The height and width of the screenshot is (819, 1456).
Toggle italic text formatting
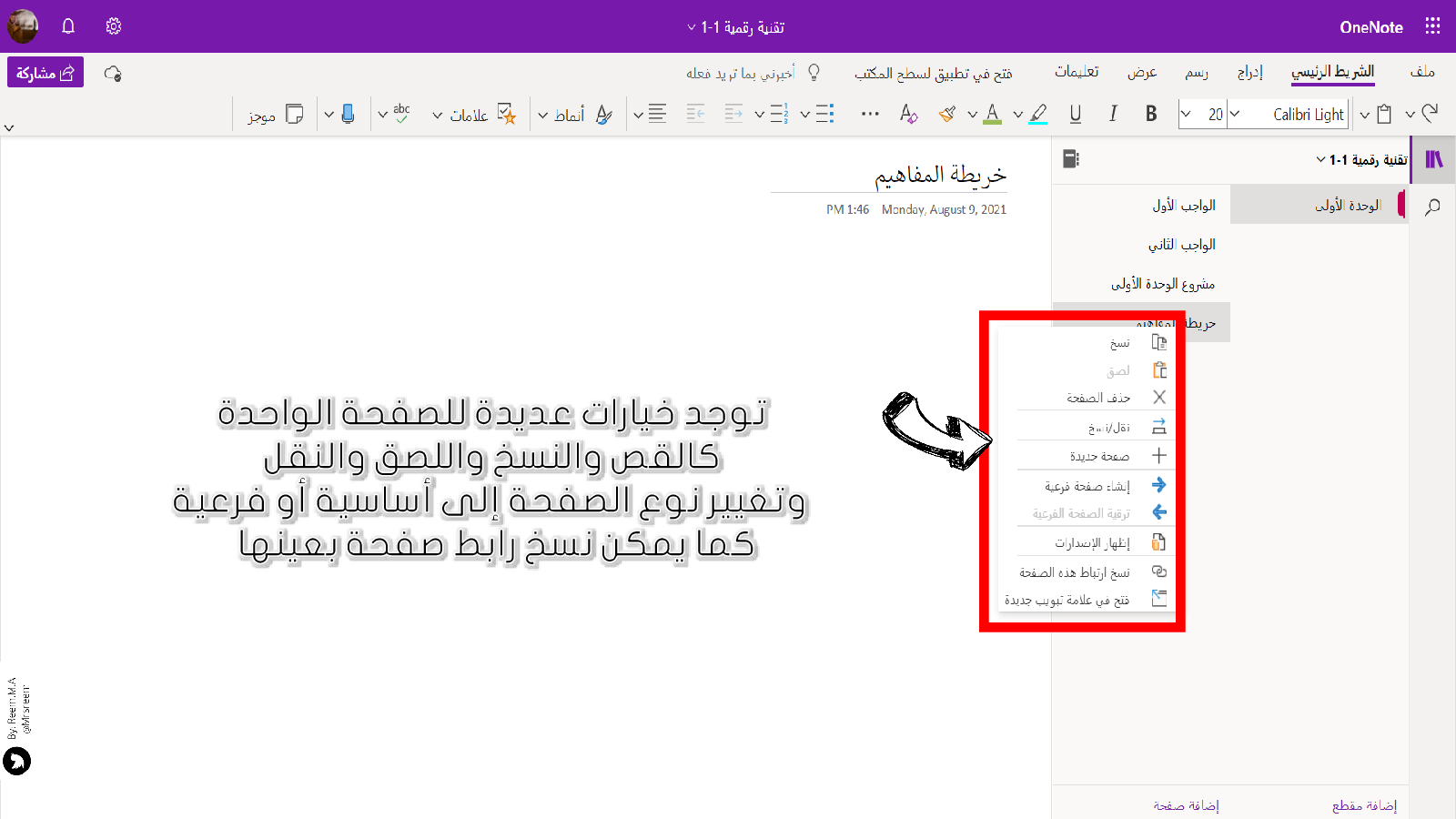1113,114
